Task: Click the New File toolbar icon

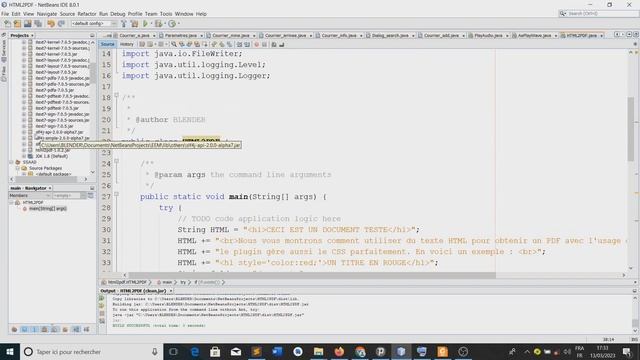Action: click(x=7, y=24)
